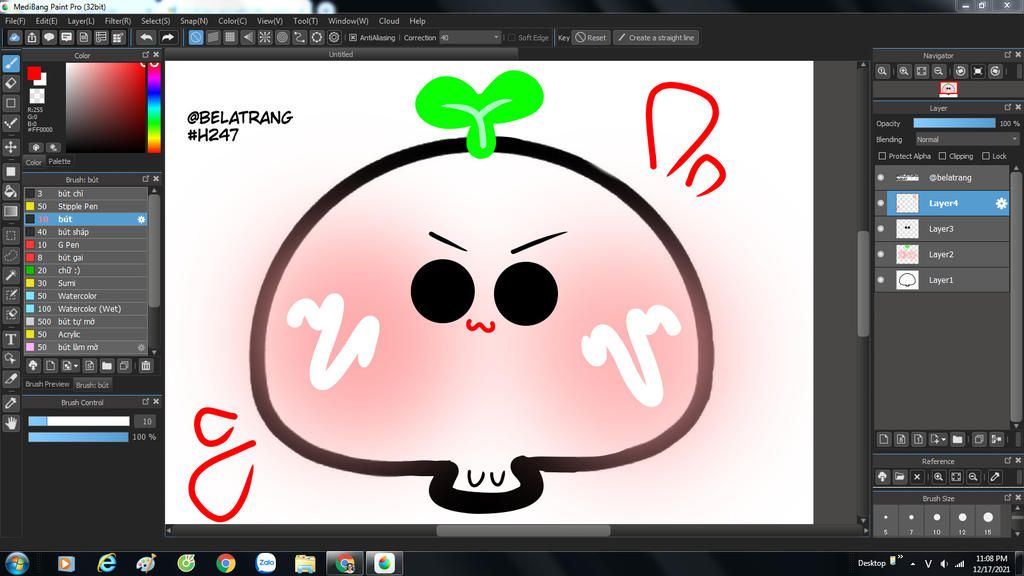The width and height of the screenshot is (1024, 576).
Task: Select the Gradient tool
Action: [x=11, y=212]
